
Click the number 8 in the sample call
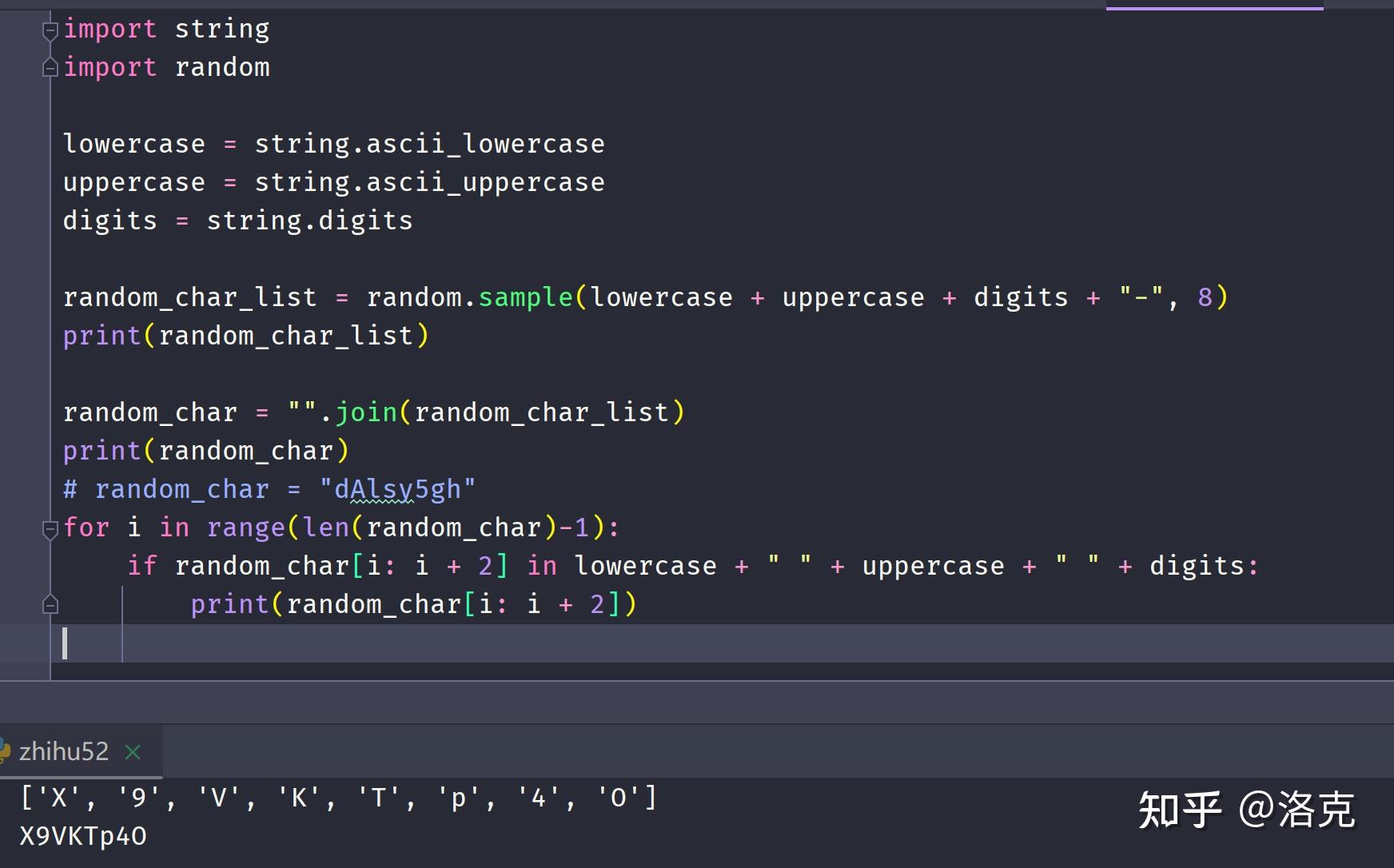click(1205, 297)
